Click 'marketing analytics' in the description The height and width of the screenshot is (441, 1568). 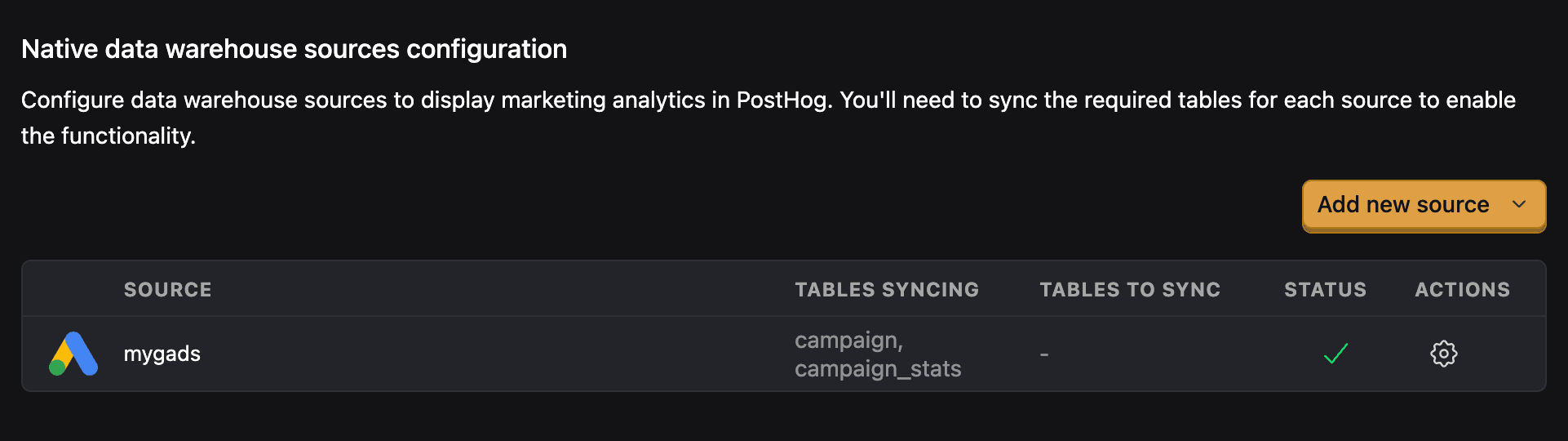(x=603, y=100)
